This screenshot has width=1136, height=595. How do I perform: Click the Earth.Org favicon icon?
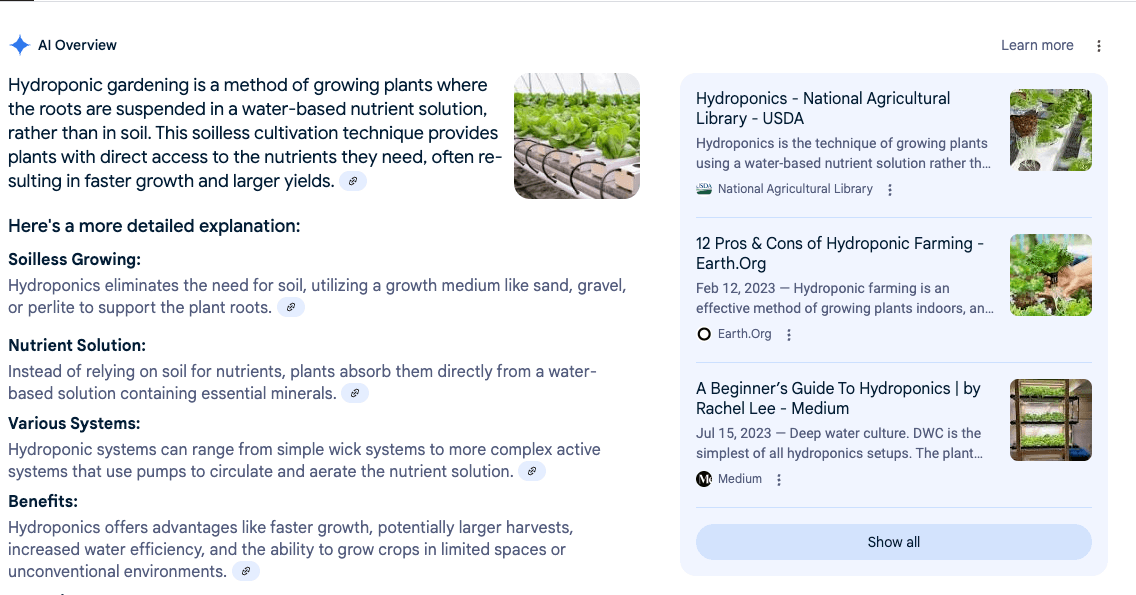[x=704, y=334]
